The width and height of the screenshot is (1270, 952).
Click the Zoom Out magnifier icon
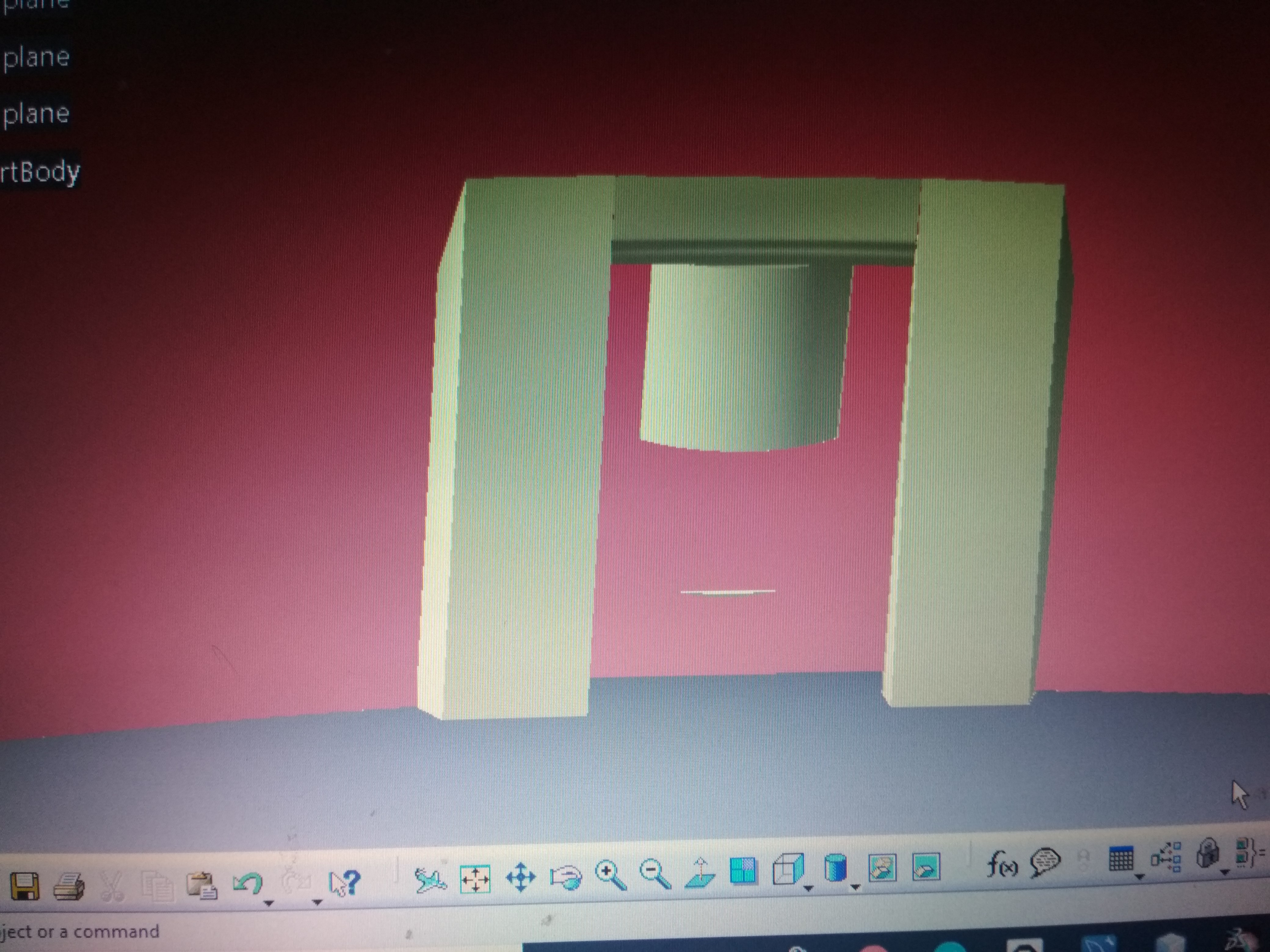pyautogui.click(x=655, y=874)
